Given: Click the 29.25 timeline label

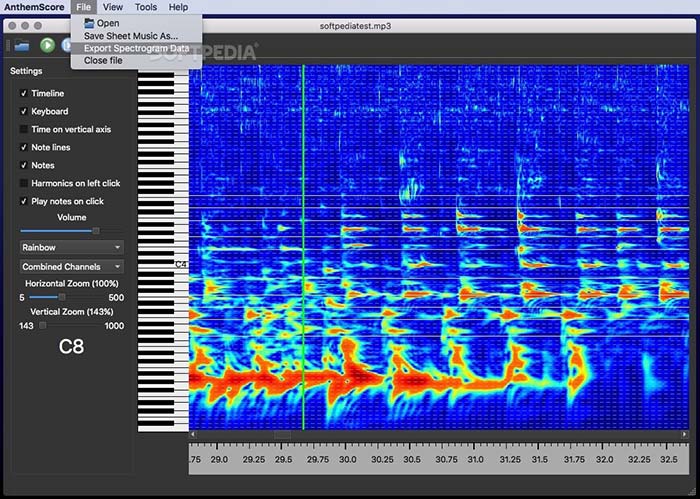Looking at the screenshot, I should [254, 459].
